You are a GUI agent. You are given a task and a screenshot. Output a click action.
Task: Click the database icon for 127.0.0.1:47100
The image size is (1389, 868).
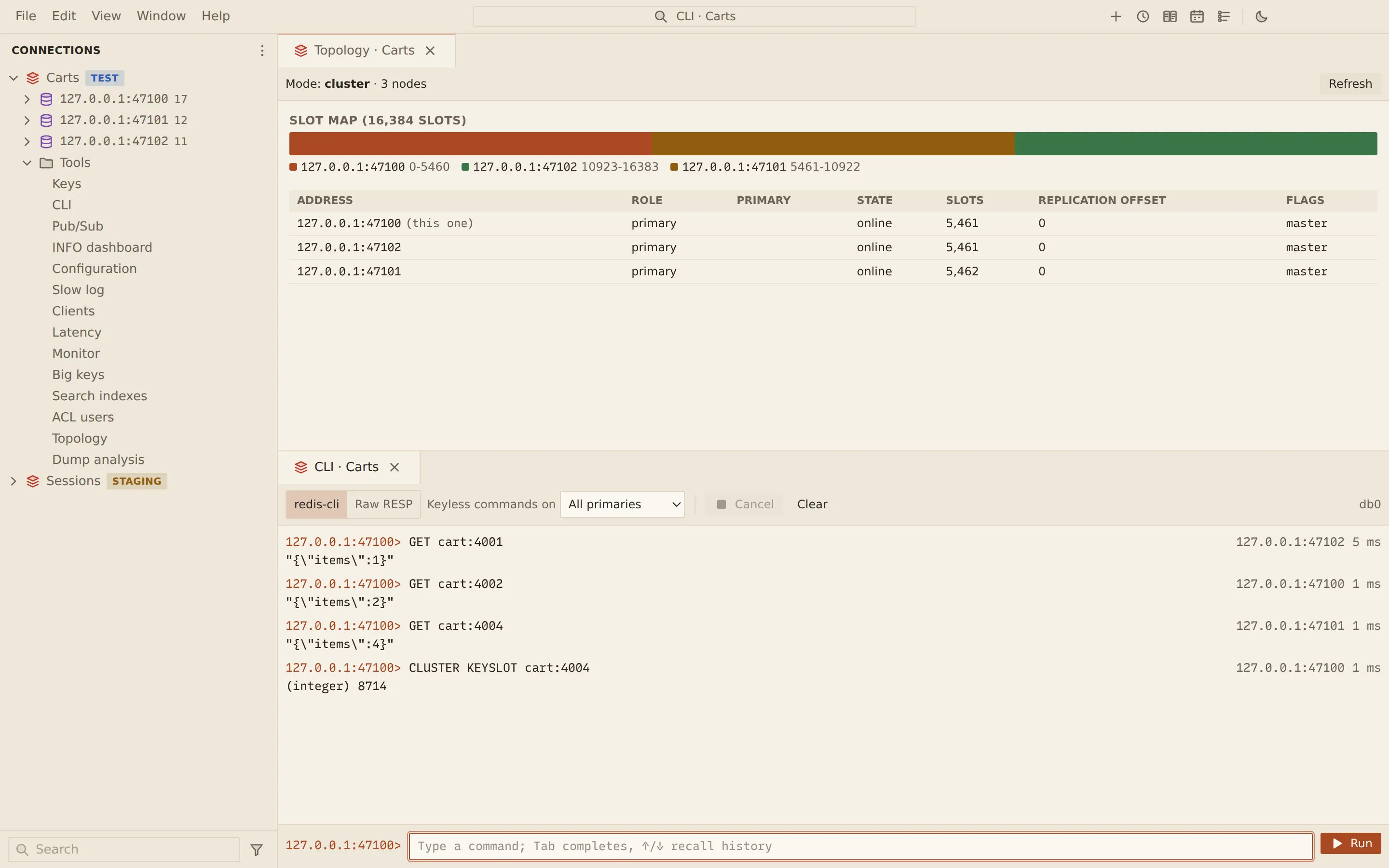[x=46, y=99]
